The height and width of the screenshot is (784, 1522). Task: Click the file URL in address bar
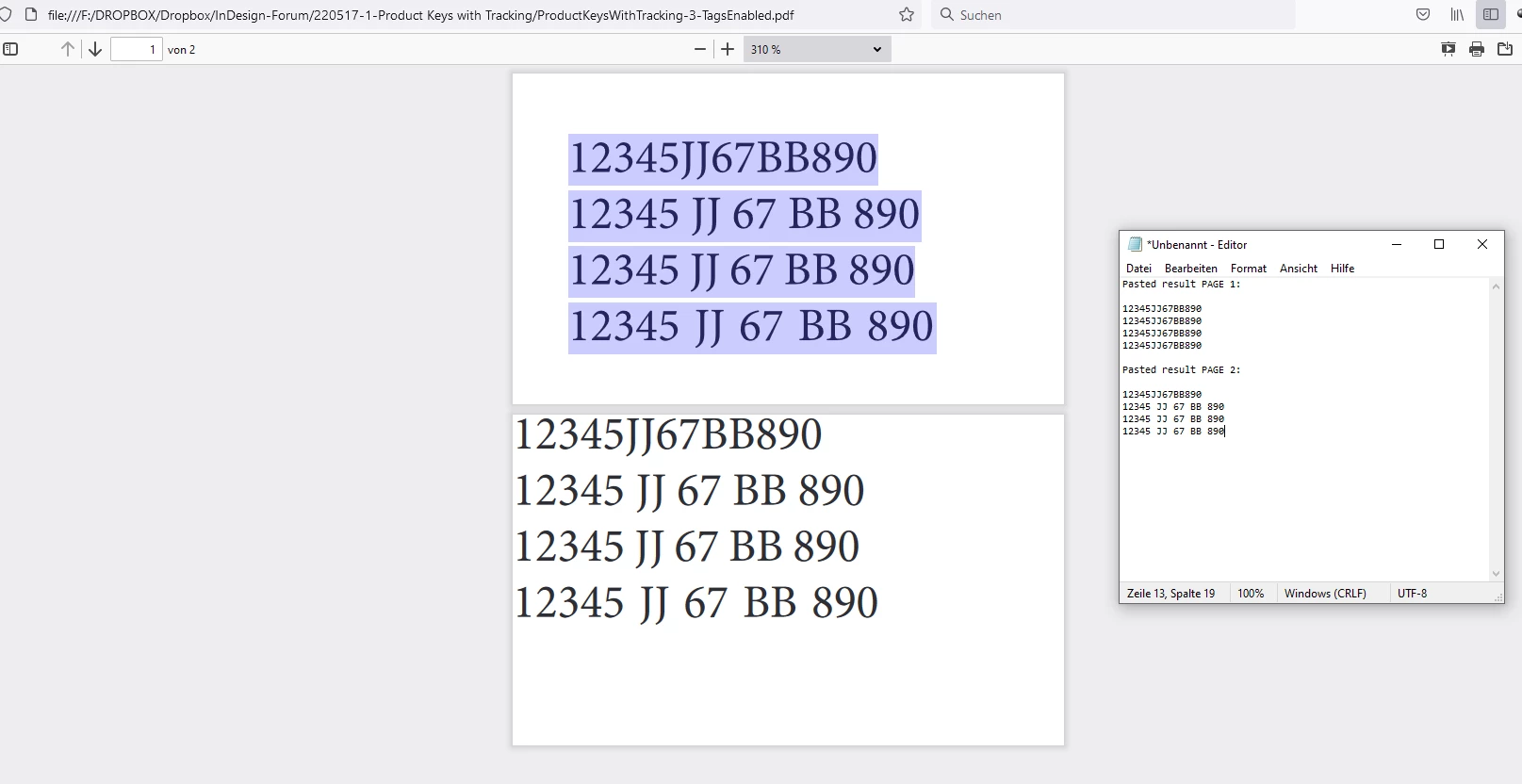[x=421, y=15]
